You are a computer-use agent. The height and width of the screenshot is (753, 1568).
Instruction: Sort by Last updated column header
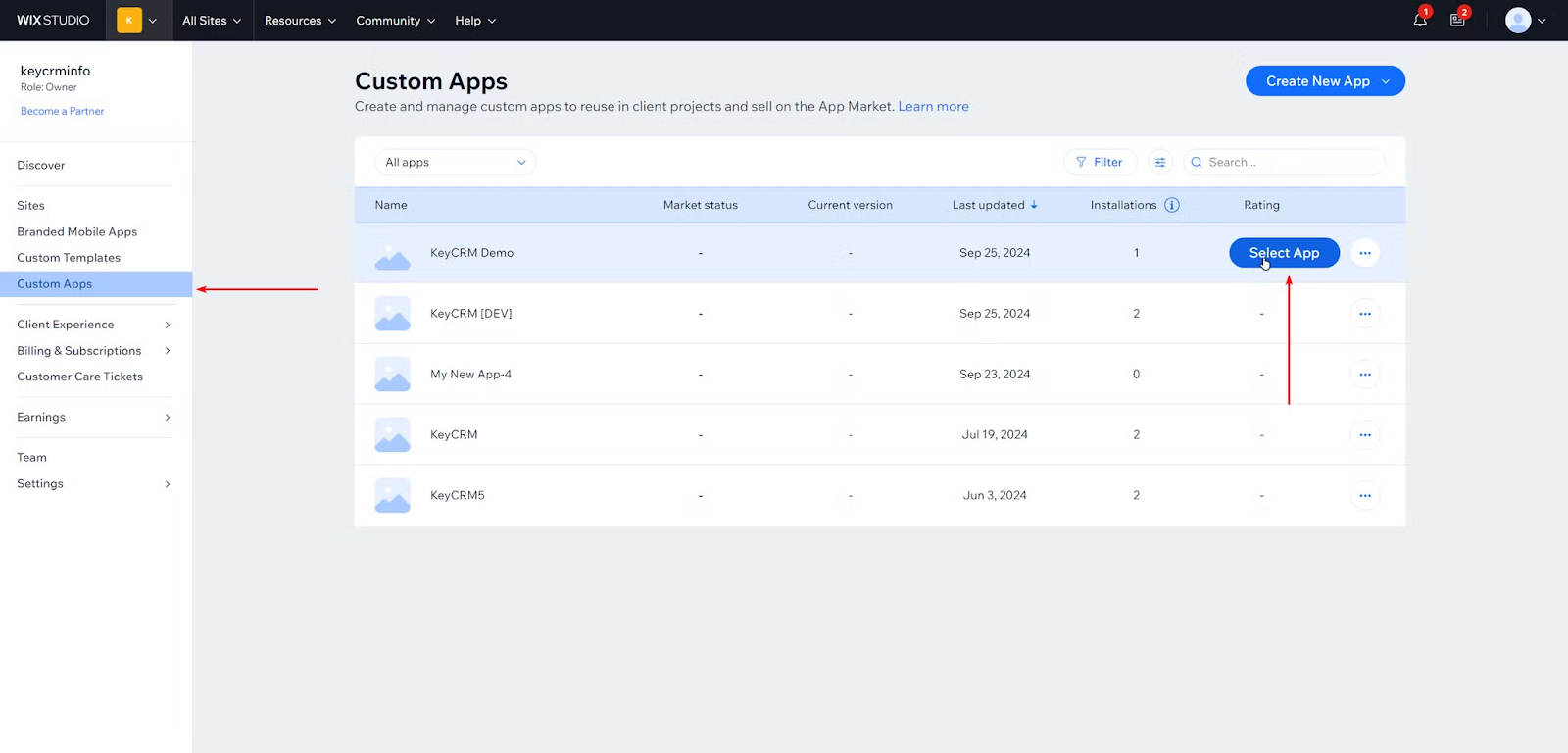coord(988,205)
